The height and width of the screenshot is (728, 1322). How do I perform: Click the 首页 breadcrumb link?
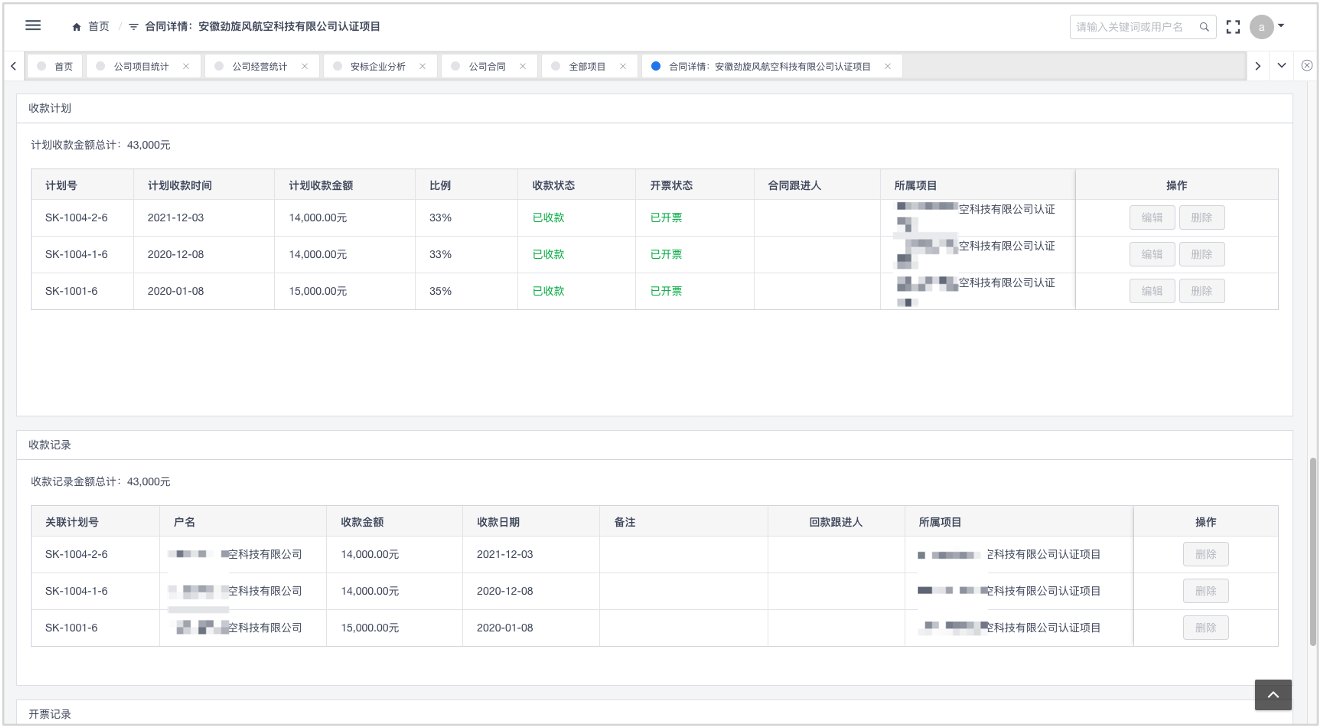coord(99,26)
